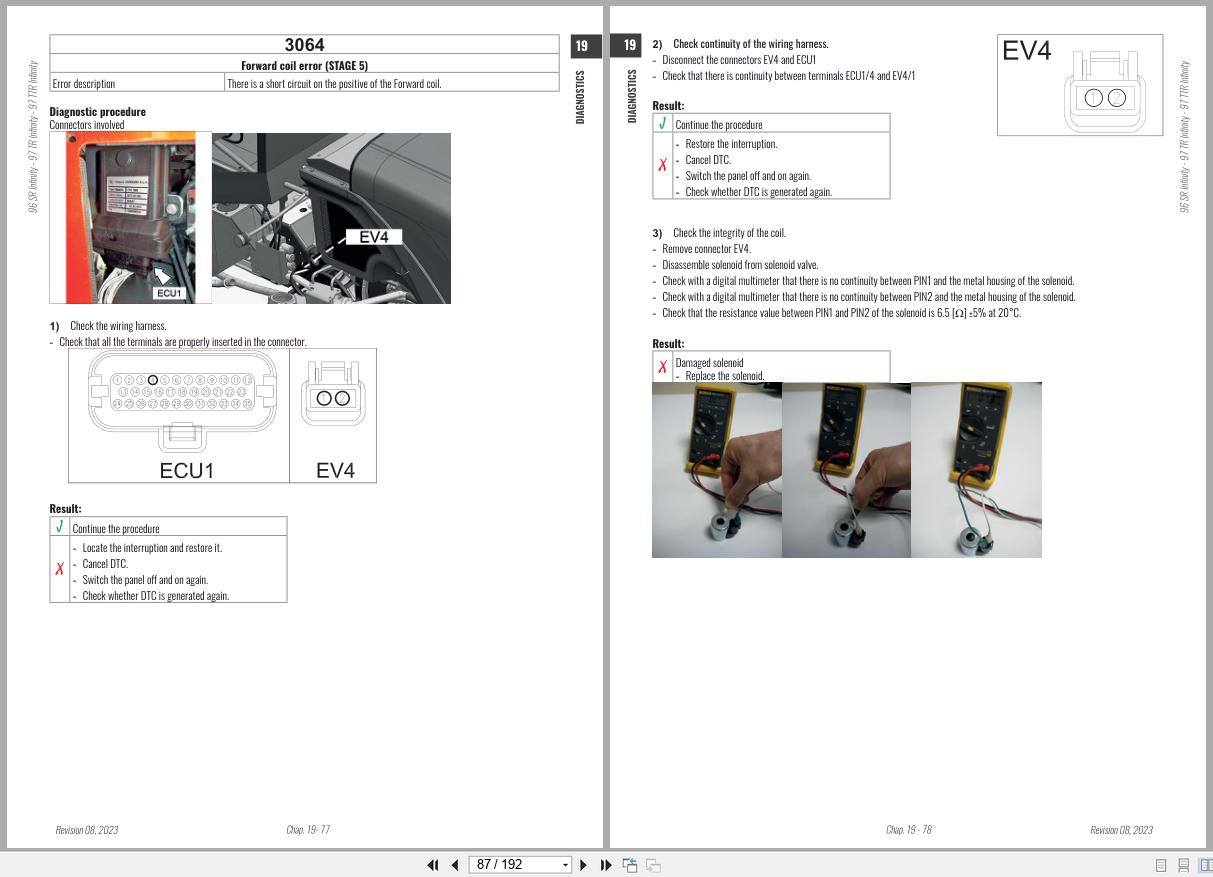
Task: Go to the previous page
Action: coord(455,865)
